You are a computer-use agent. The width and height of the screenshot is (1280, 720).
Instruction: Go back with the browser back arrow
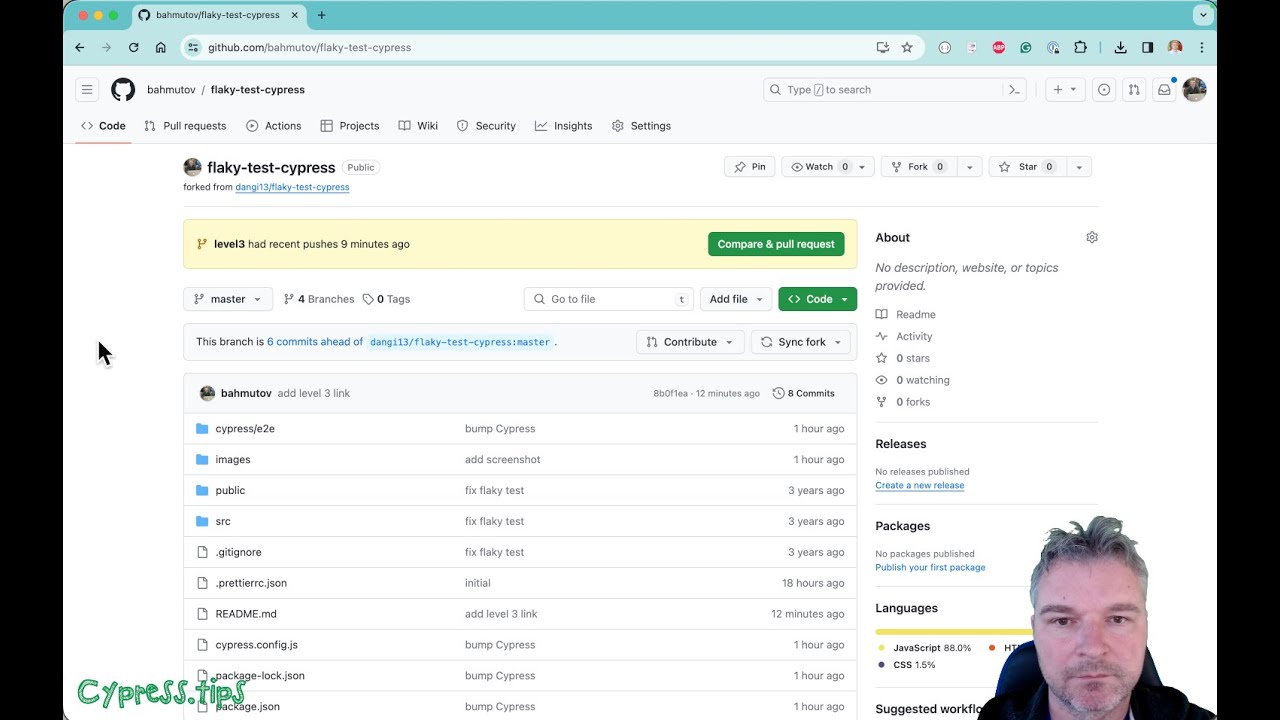(80, 47)
